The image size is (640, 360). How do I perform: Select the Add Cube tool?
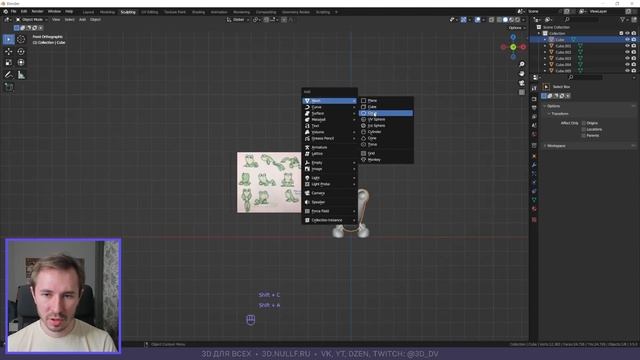(9, 87)
